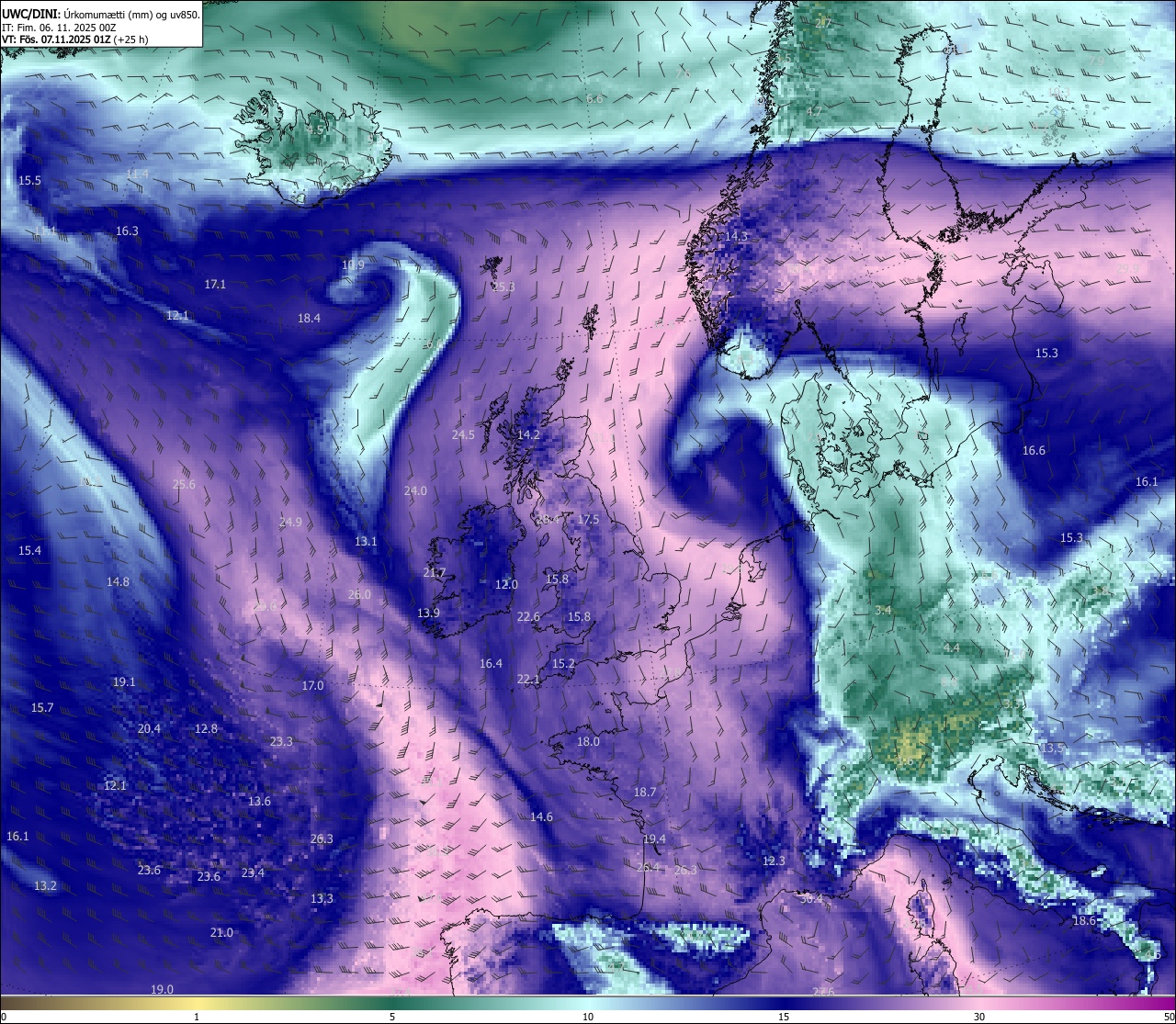
Task: Click the 15.5 value near top-left edge
Action: click(x=29, y=180)
